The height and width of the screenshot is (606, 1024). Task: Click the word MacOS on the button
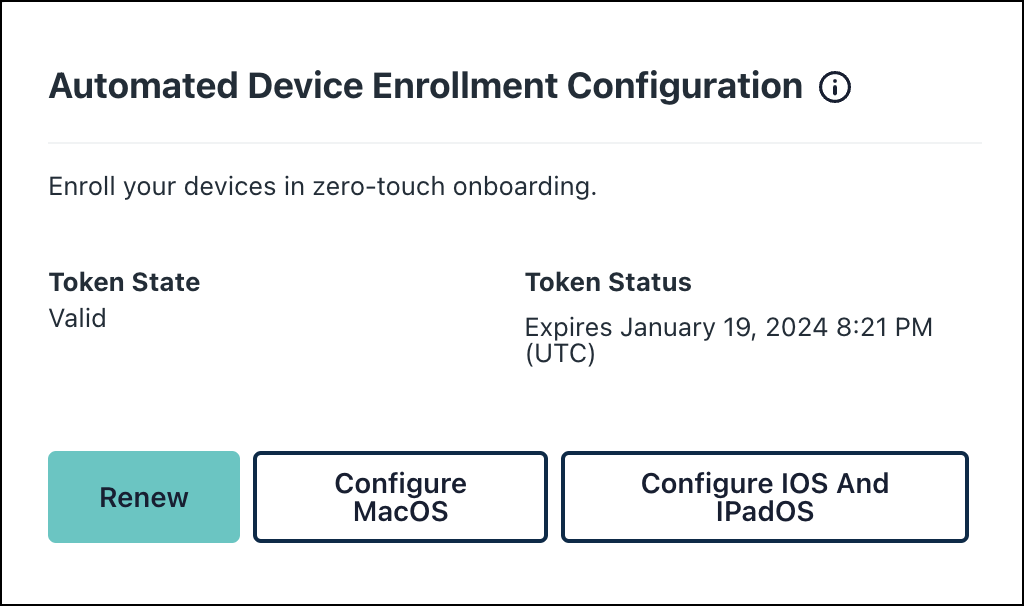(x=400, y=512)
